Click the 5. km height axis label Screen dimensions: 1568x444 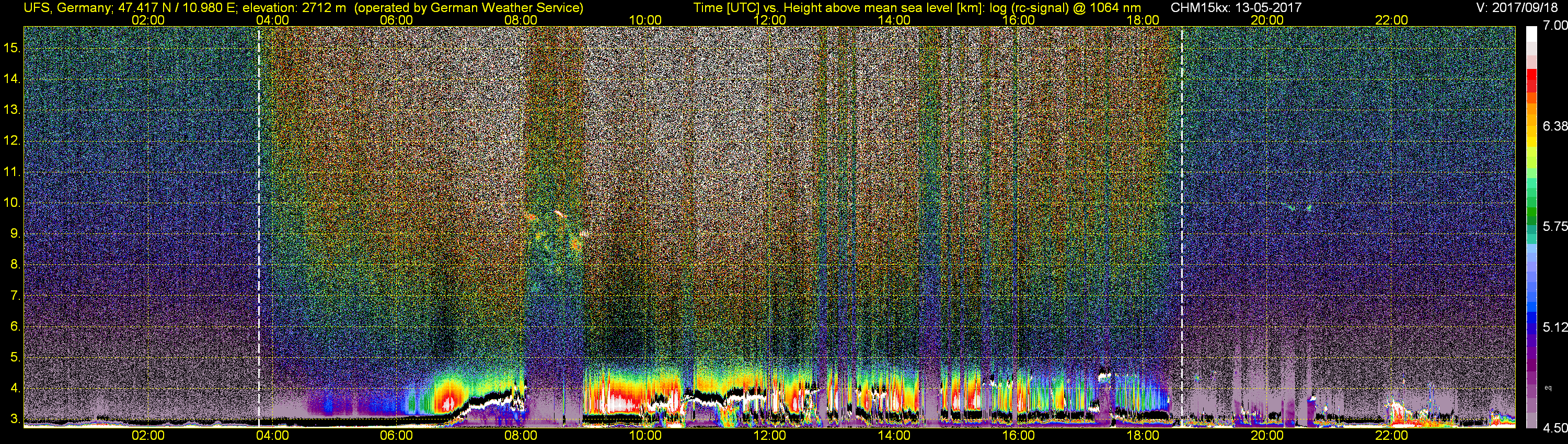15,357
